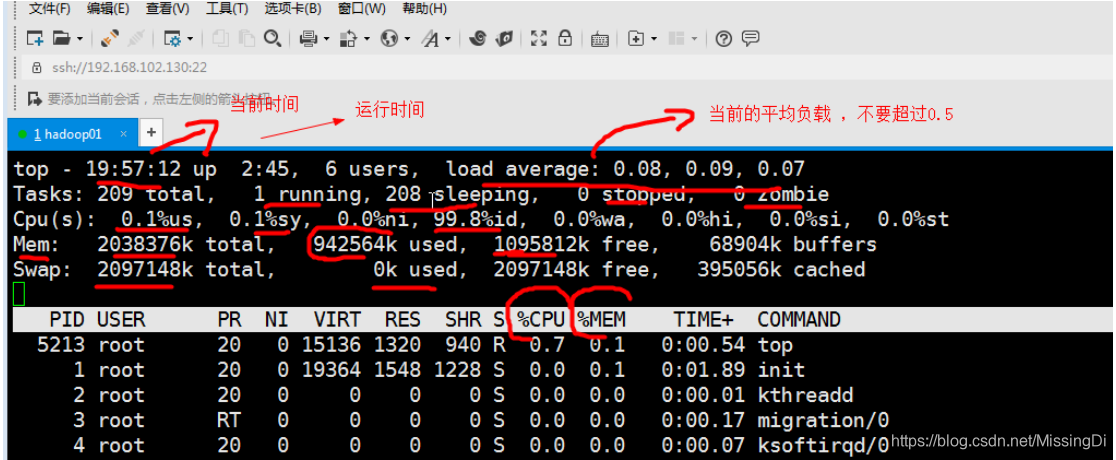Viewport: 1116px width, 460px height.
Task: Expand the New tab icon dropdown arrow
Action: point(653,39)
